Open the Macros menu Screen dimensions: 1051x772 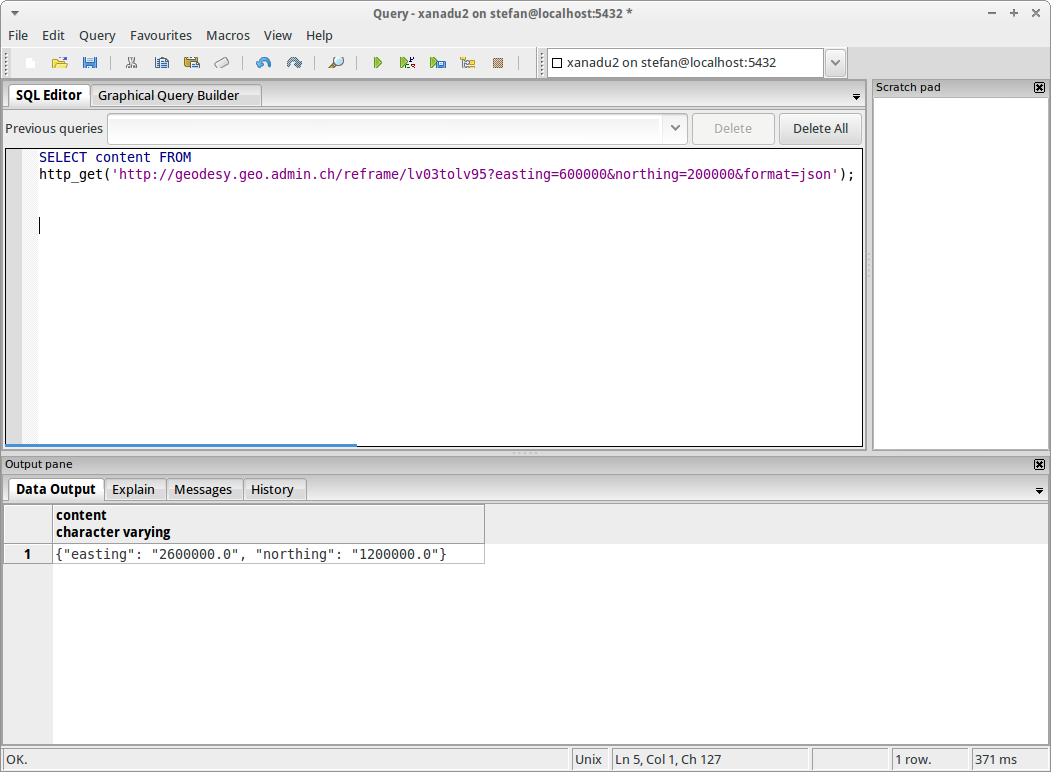coord(228,36)
